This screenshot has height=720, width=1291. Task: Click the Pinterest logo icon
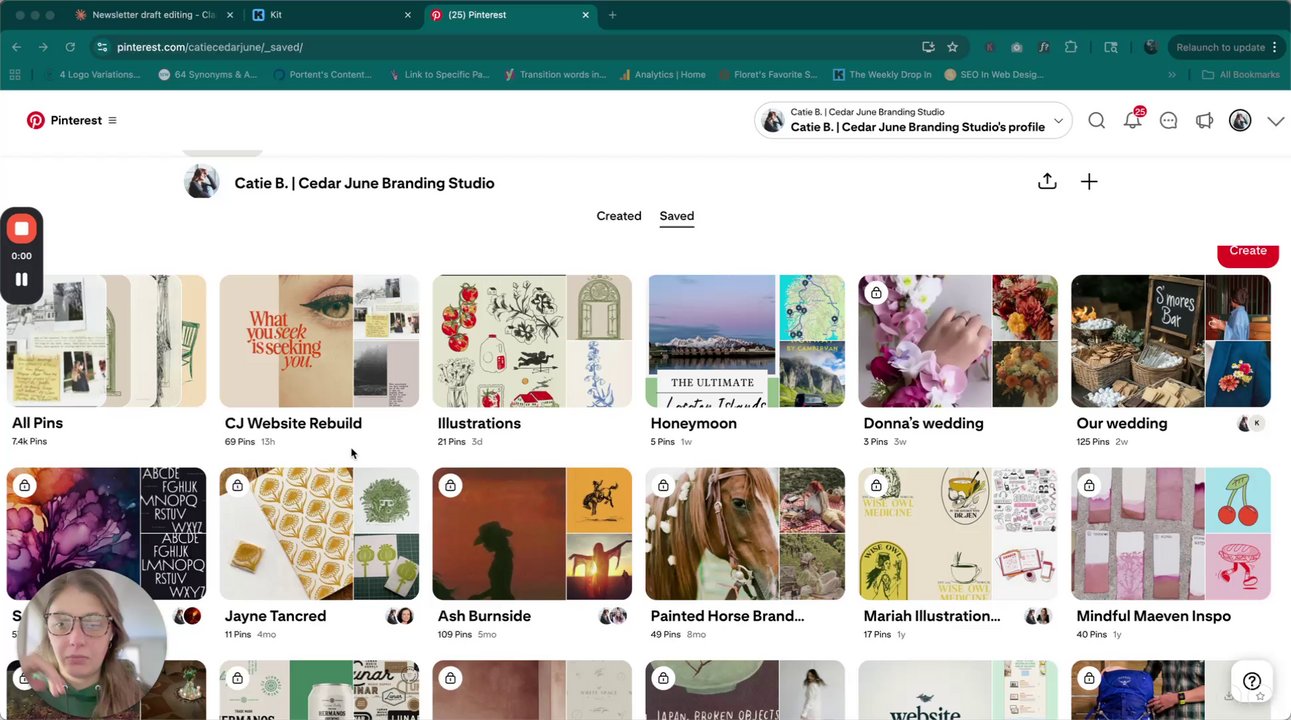point(36,120)
